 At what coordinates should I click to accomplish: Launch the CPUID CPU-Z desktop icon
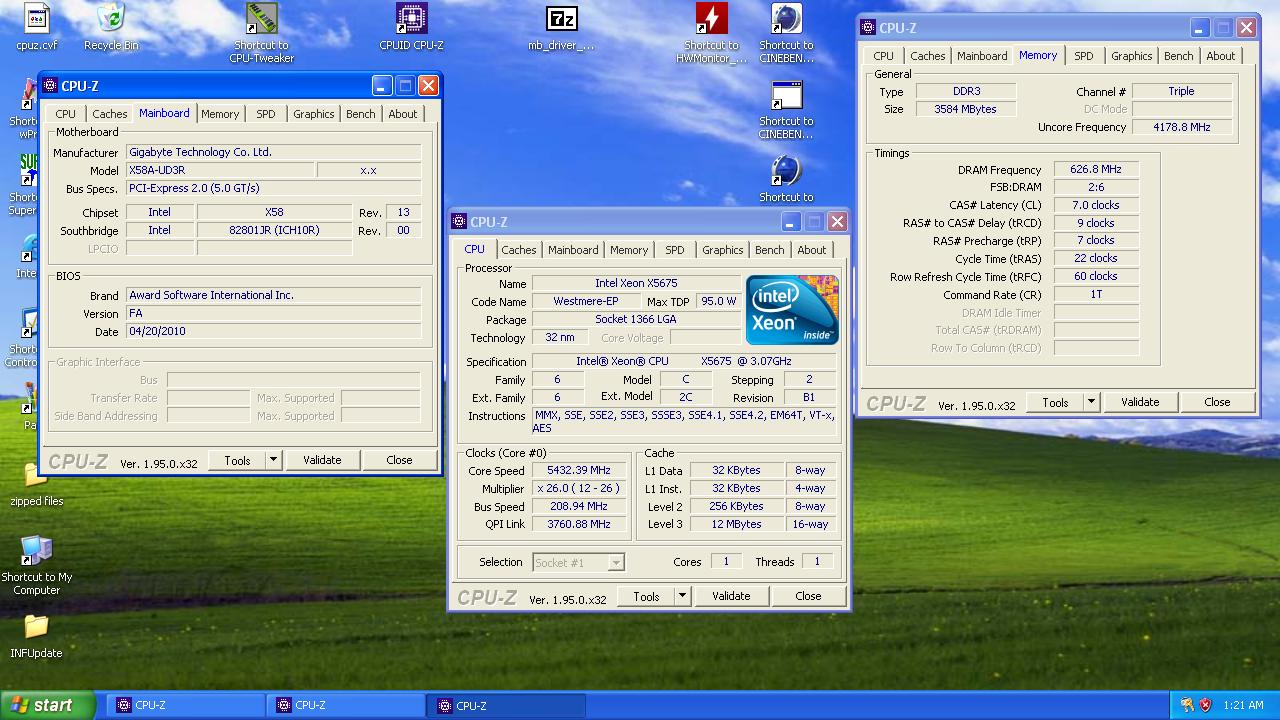point(411,19)
